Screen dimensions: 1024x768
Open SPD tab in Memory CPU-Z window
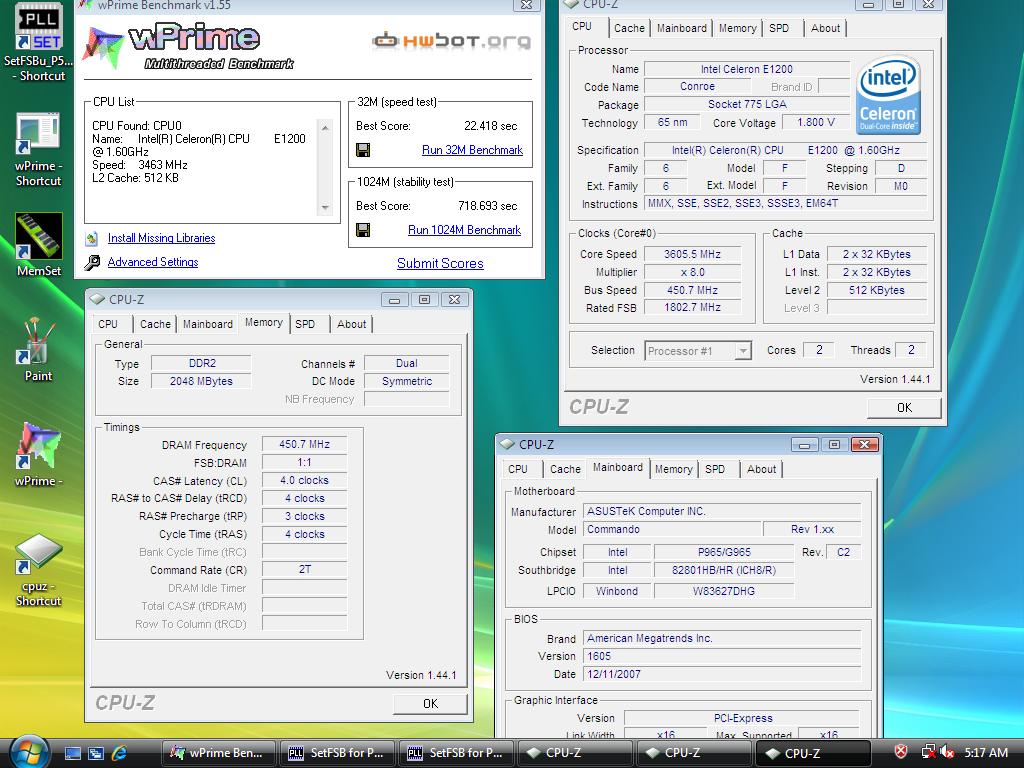305,324
